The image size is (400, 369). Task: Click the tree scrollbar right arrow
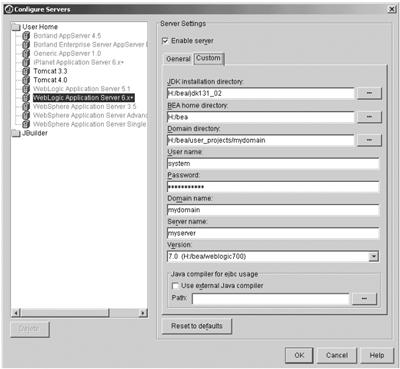[143, 313]
